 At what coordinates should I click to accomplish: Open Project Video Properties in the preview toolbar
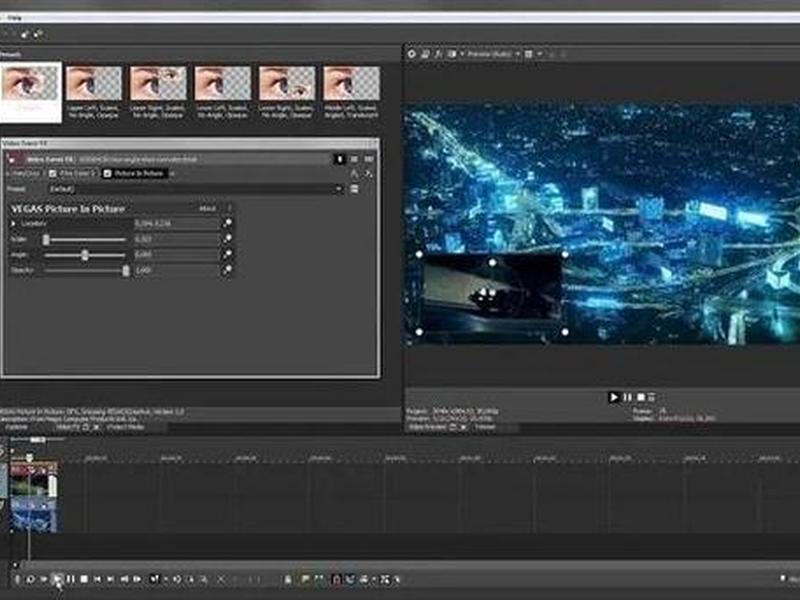click(x=412, y=54)
